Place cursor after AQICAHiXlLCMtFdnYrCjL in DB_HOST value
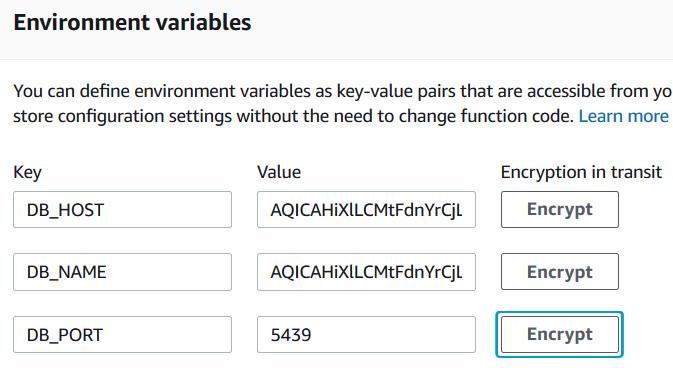This screenshot has width=673, height=368. pyautogui.click(x=464, y=210)
